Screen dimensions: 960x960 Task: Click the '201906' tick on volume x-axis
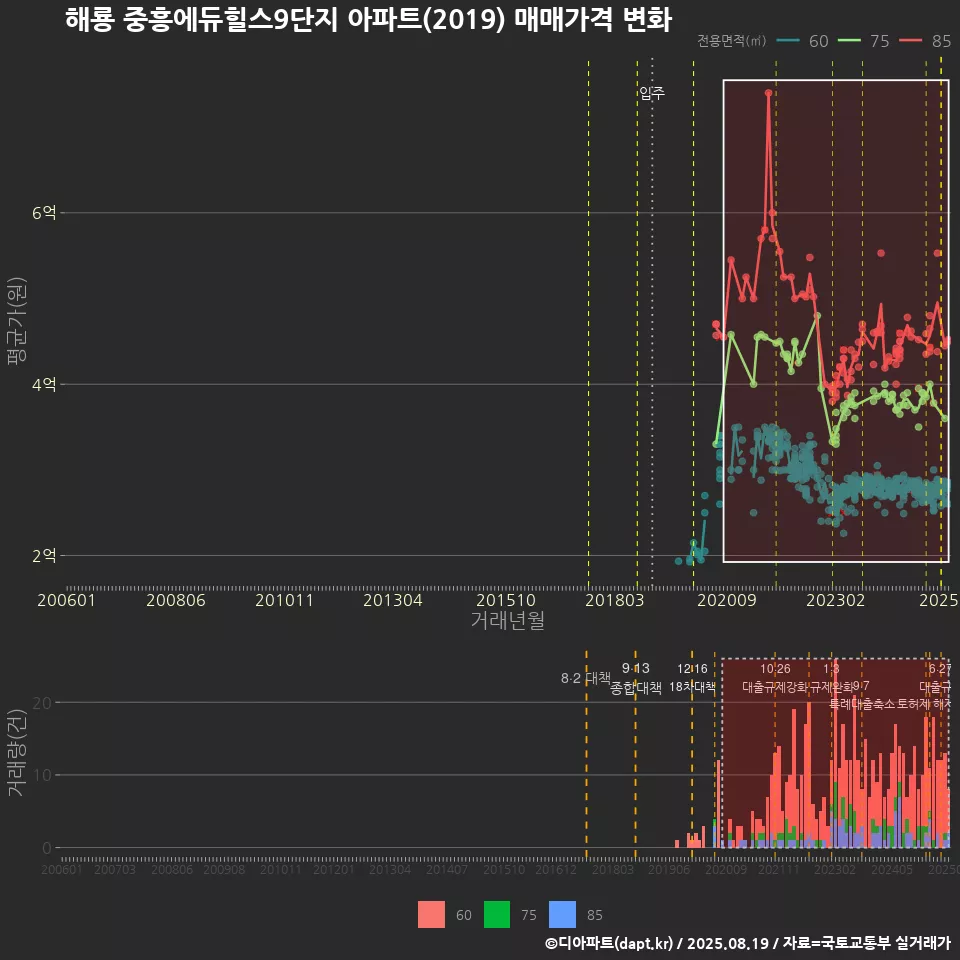tap(669, 869)
